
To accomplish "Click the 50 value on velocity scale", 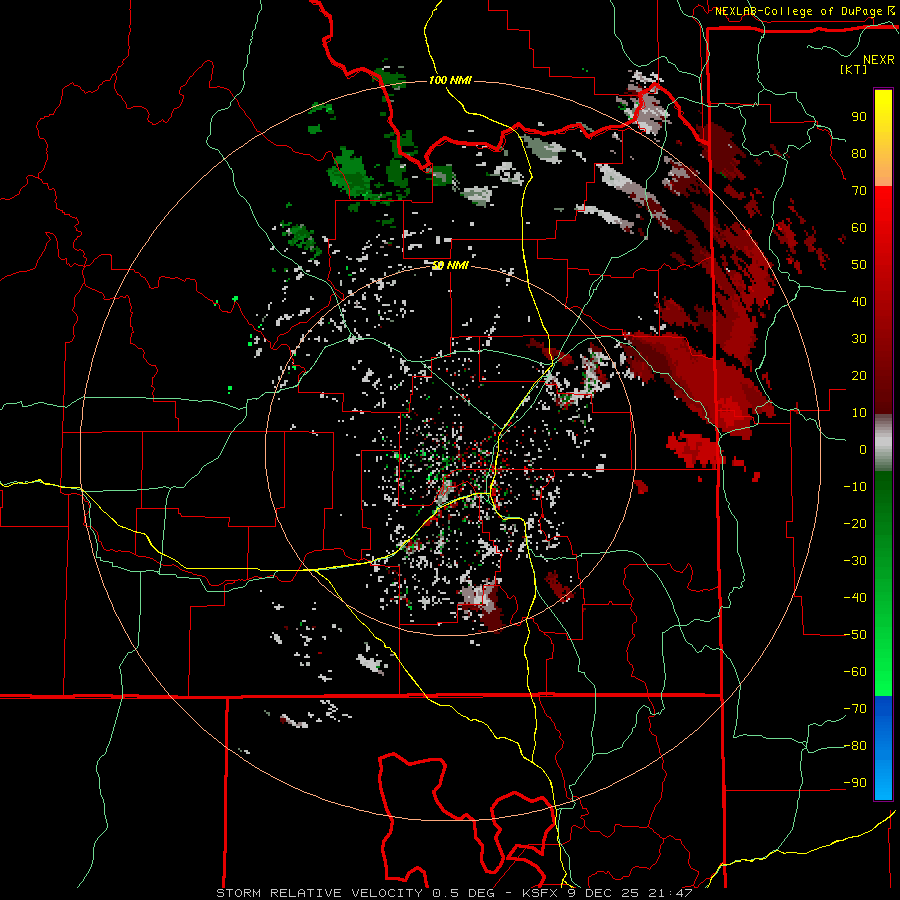I will (x=859, y=265).
